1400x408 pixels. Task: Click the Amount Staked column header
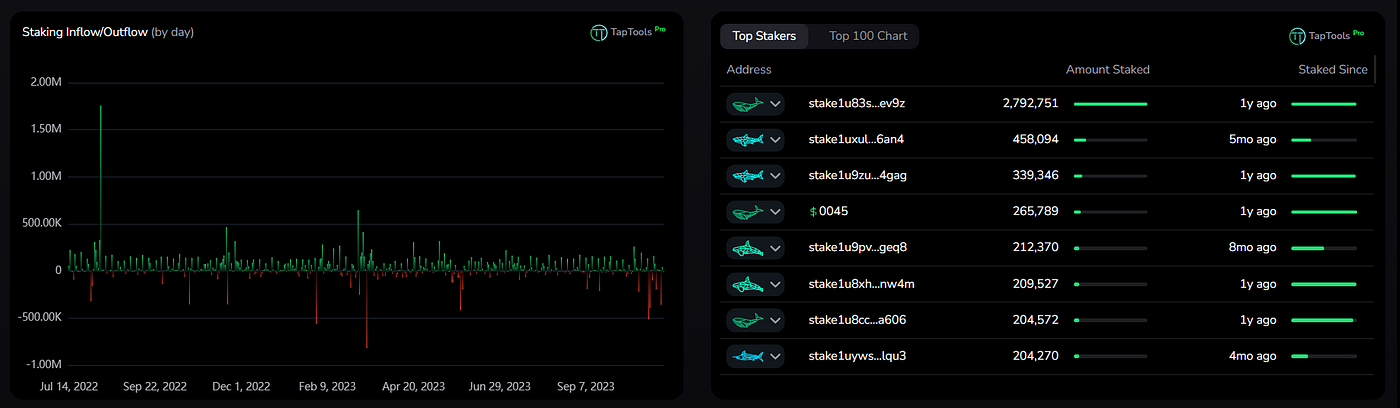[x=1108, y=70]
